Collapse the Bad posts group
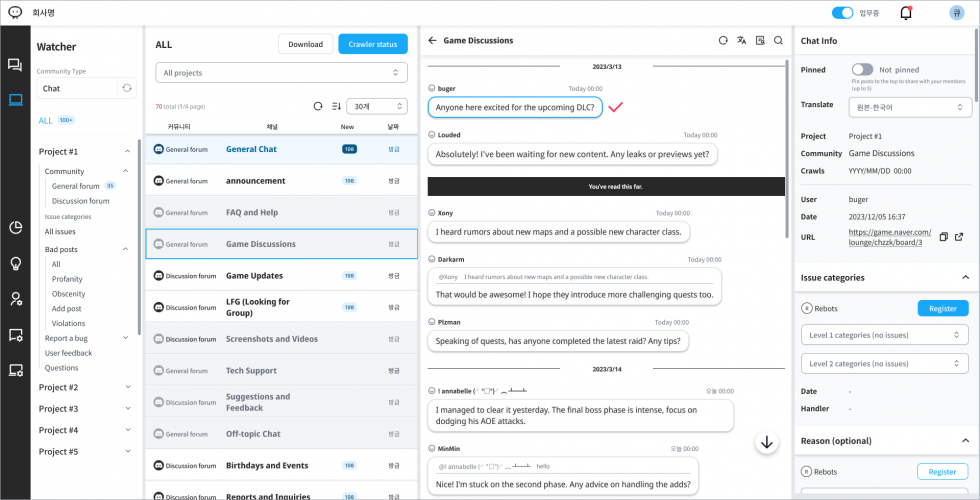Image resolution: width=980 pixels, height=500 pixels. [x=125, y=249]
